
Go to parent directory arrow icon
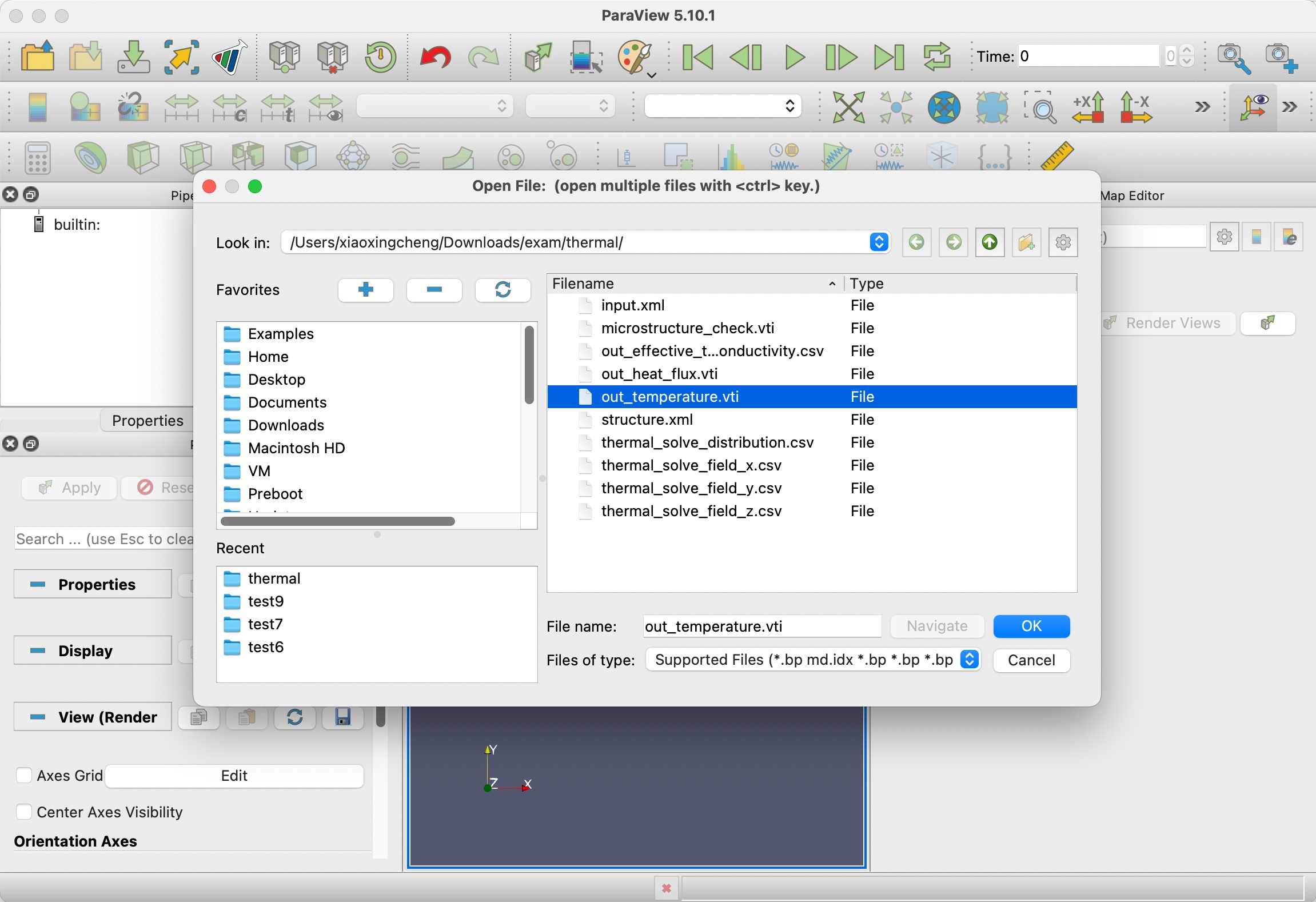pyautogui.click(x=990, y=242)
